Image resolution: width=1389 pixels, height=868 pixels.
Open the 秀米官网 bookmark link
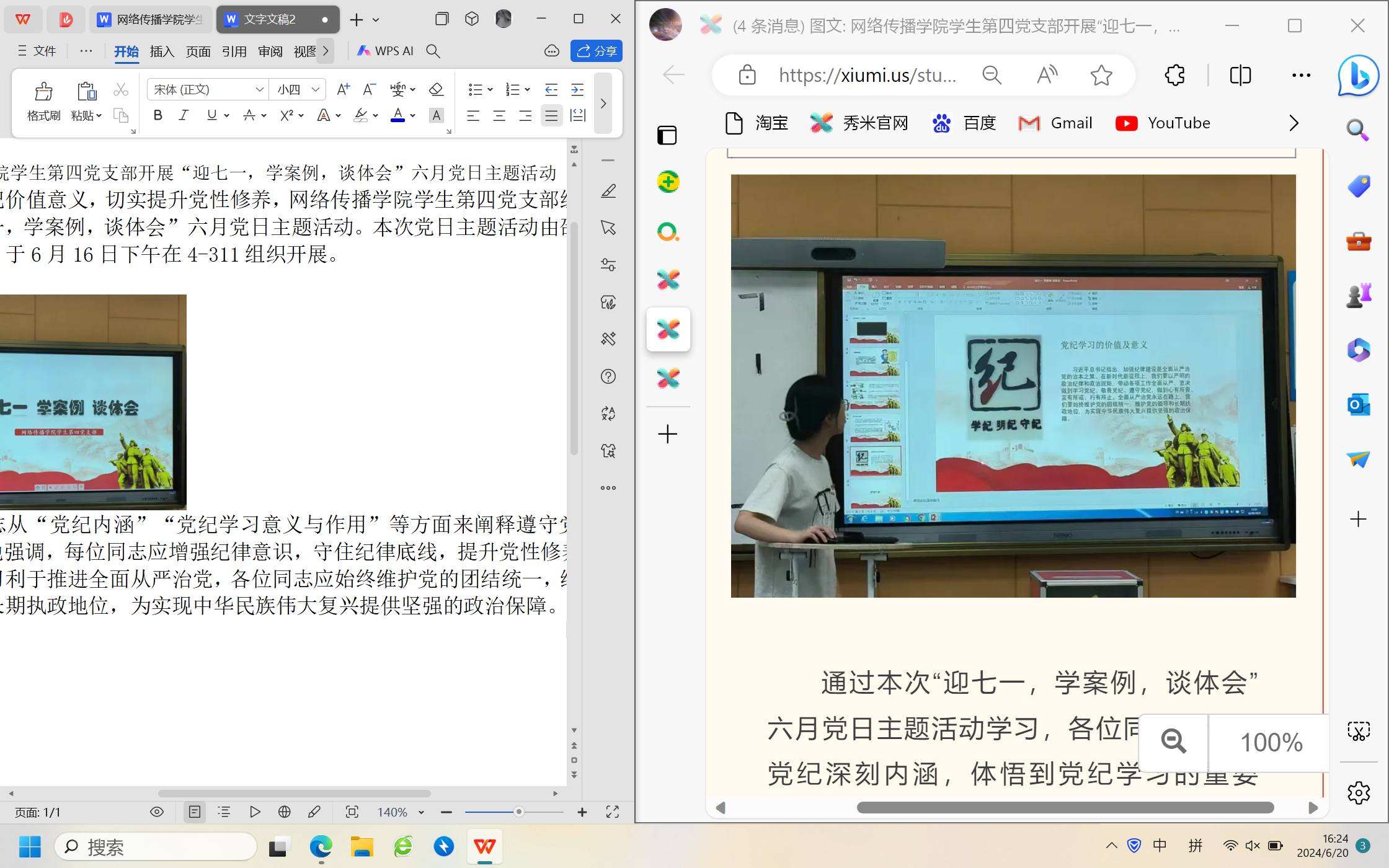point(859,123)
